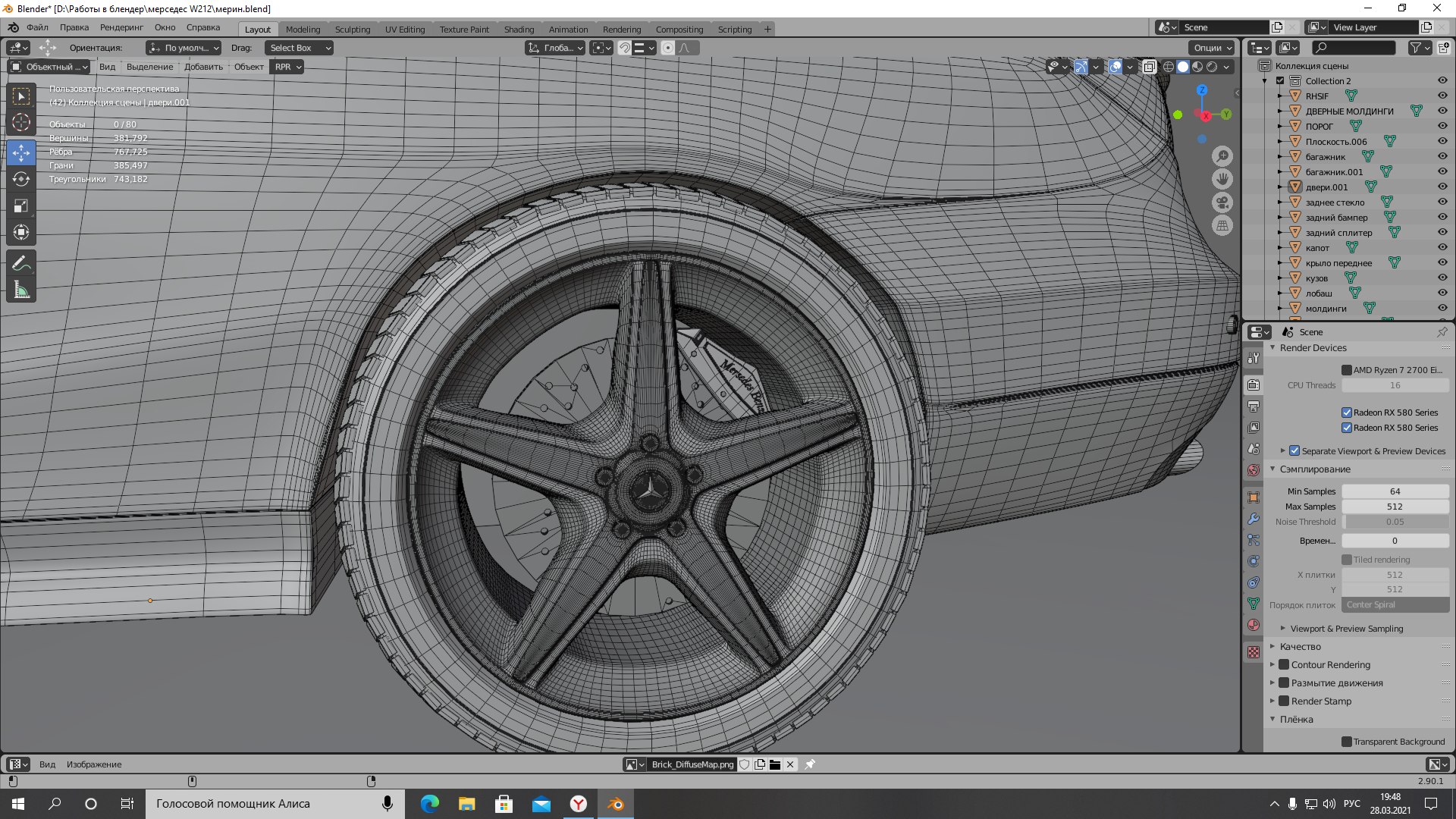Select the Measure tool
1456x819 pixels.
coord(21,290)
